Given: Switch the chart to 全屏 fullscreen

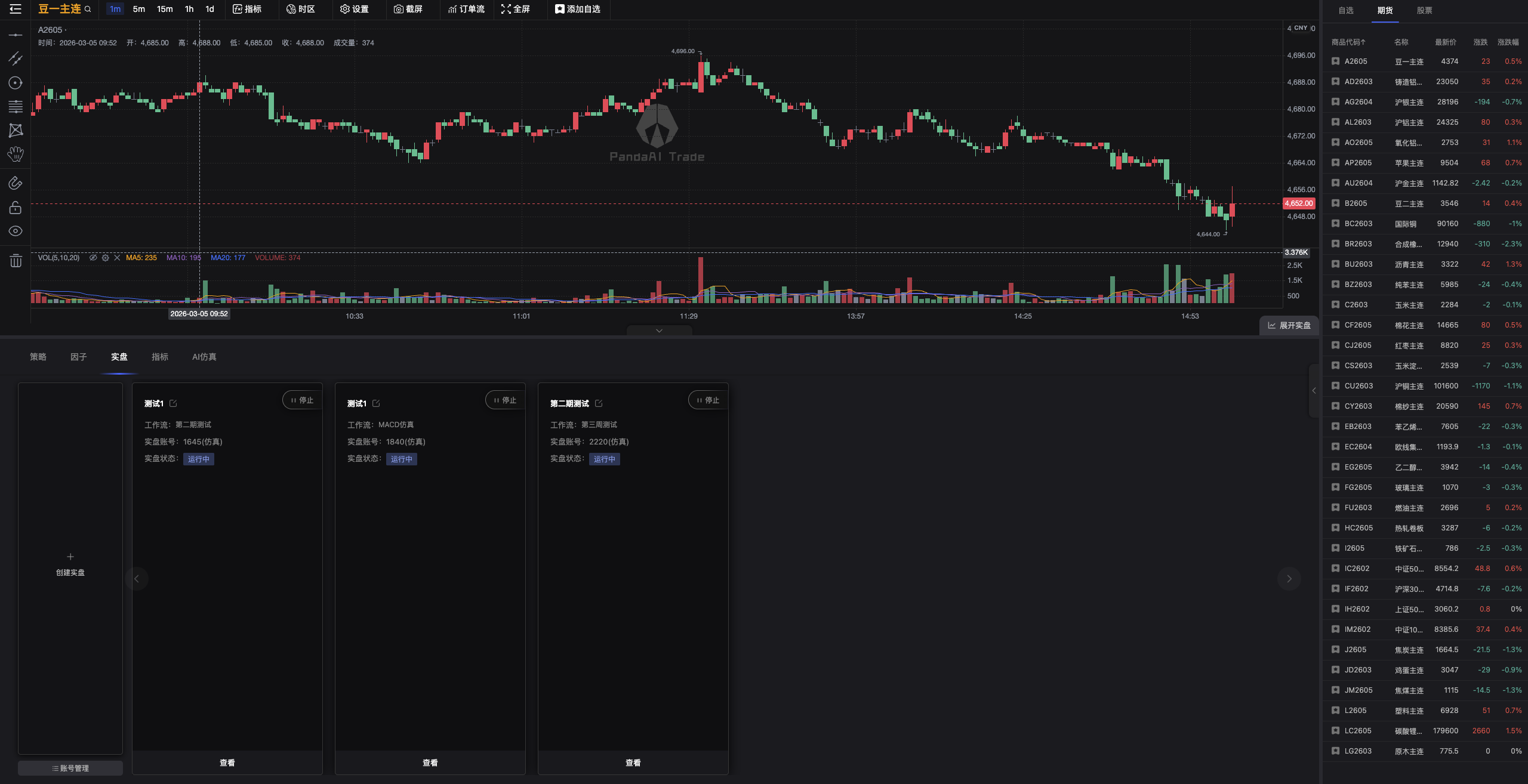Looking at the screenshot, I should tap(516, 9).
